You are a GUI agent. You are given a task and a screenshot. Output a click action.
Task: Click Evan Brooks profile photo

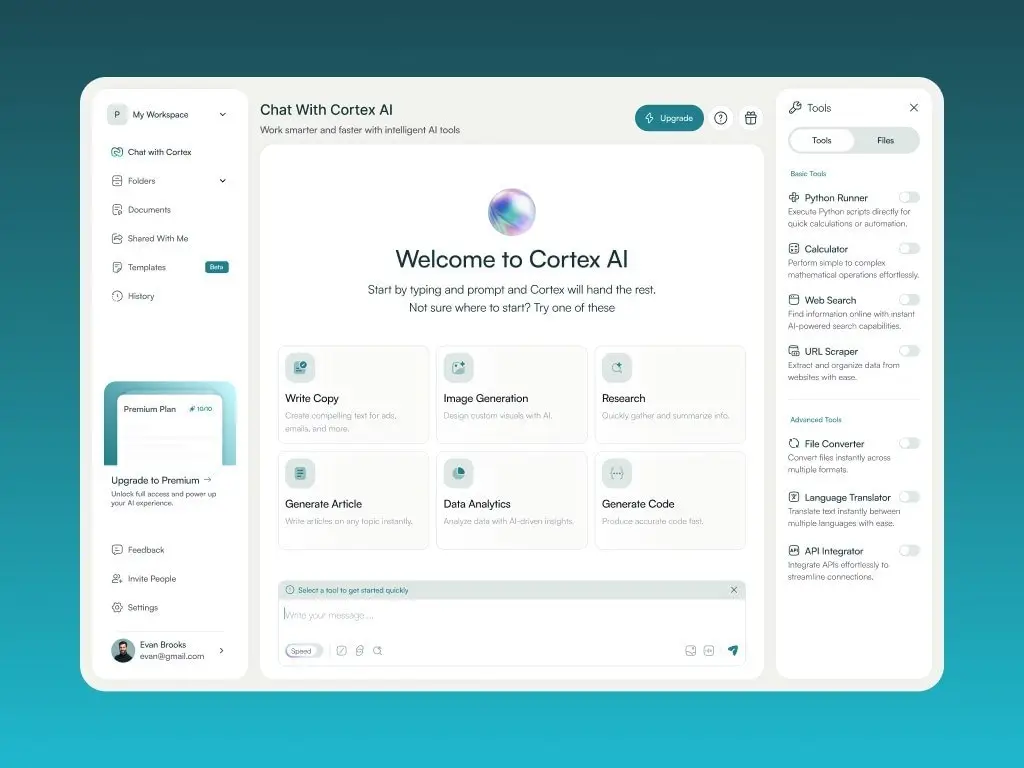pos(123,650)
